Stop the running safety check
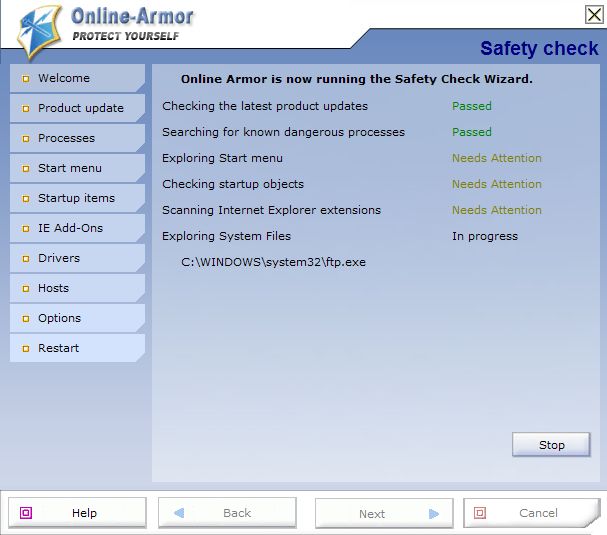Image resolution: width=607 pixels, height=535 pixels. pos(551,445)
